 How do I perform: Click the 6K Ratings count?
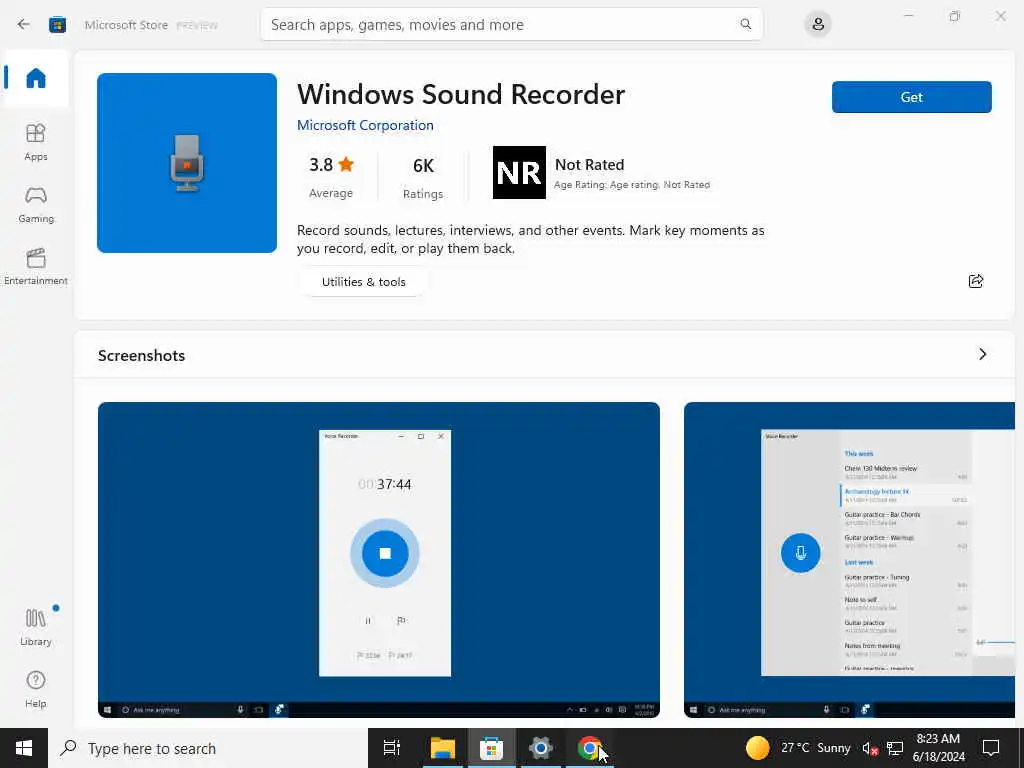(423, 178)
